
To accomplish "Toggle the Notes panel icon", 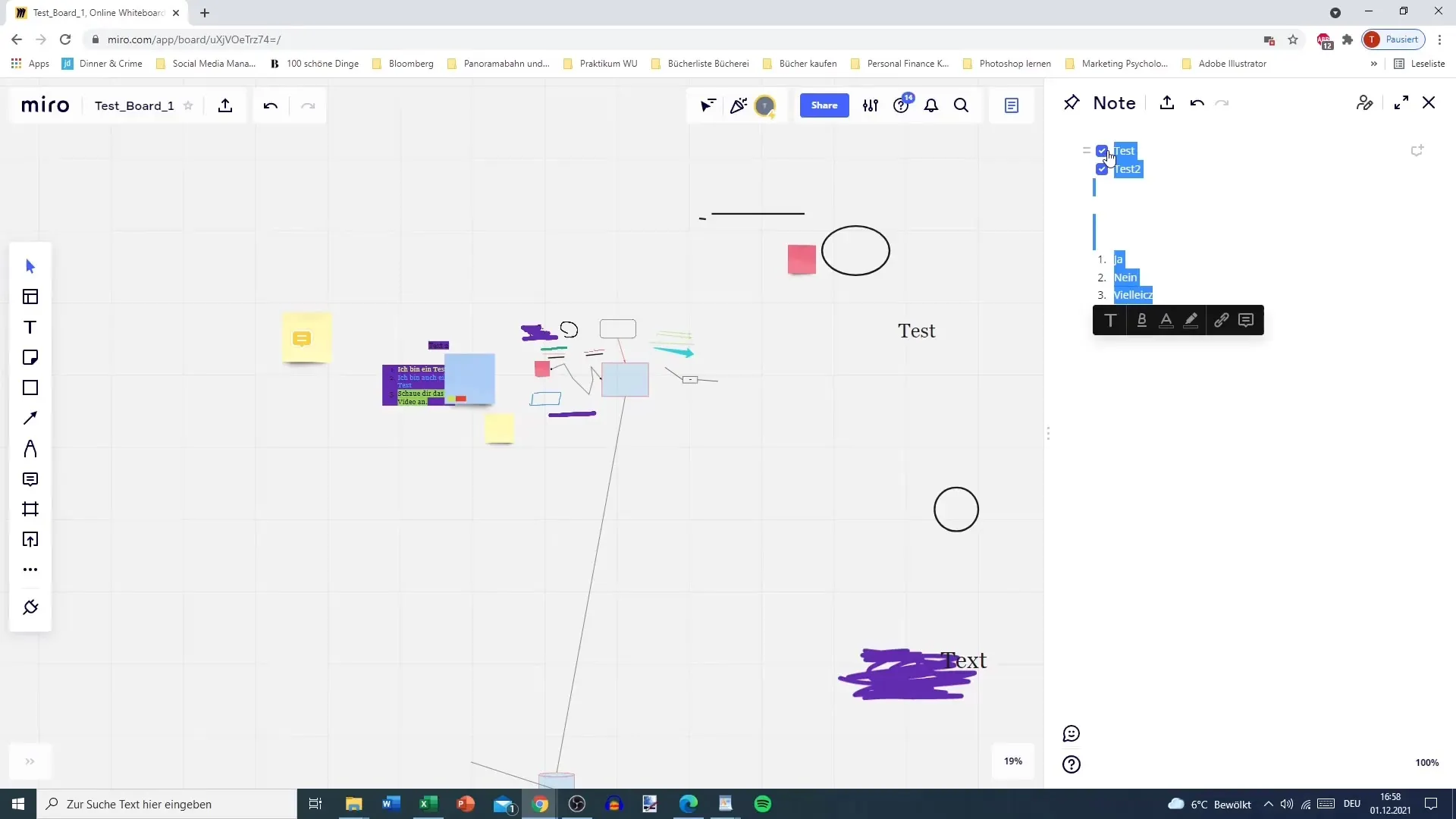I will pyautogui.click(x=1012, y=105).
